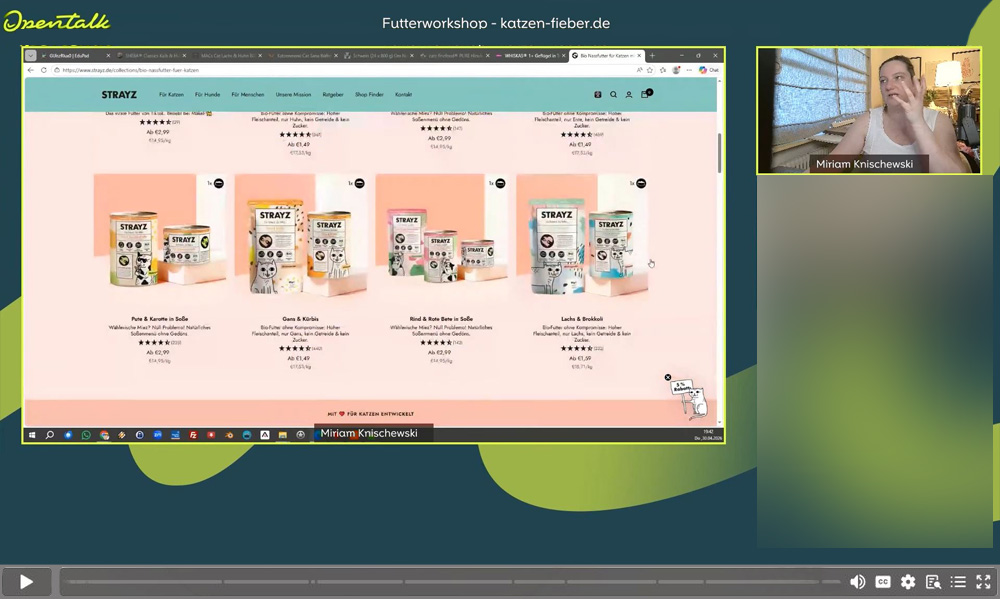The width and height of the screenshot is (1000, 599).
Task: Toggle compare button on Rind & Rote Bete card
Action: coord(501,183)
